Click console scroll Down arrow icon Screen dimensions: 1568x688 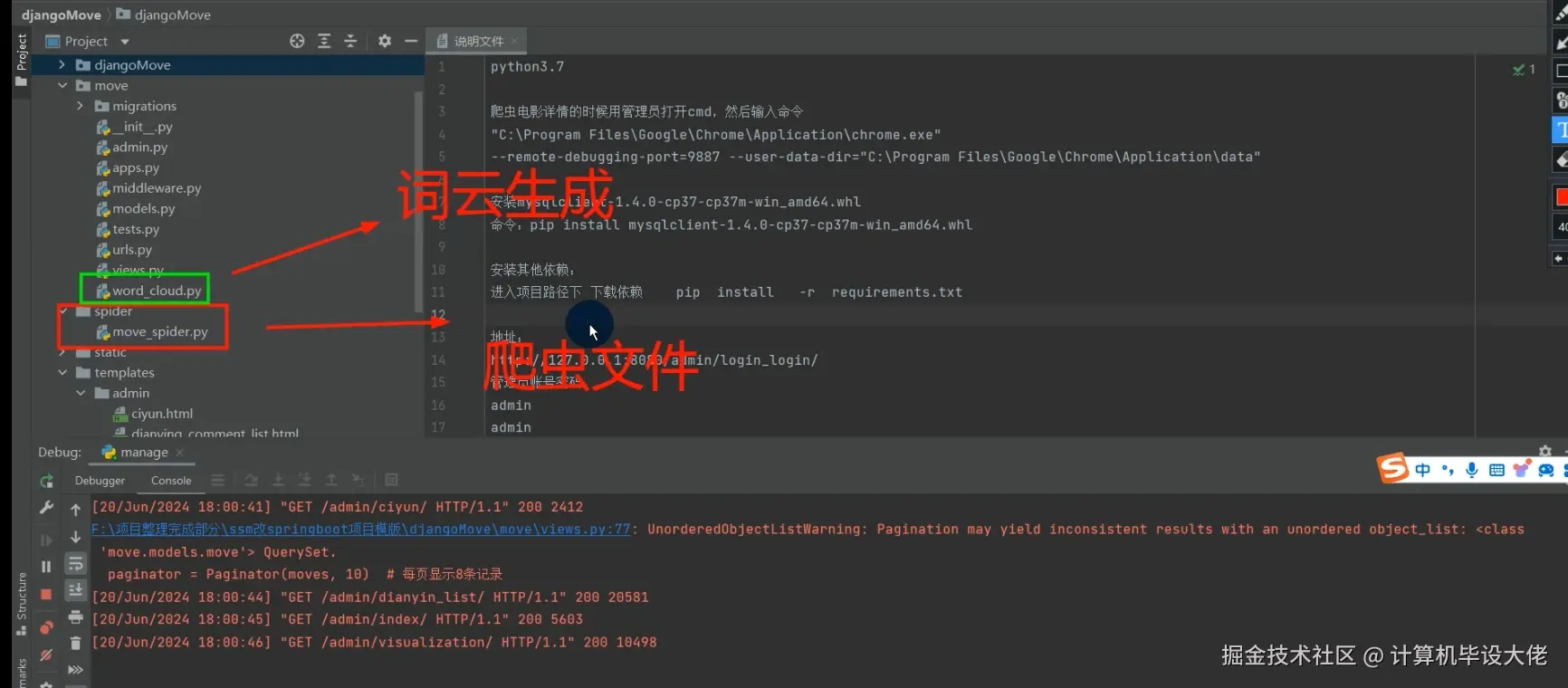pyautogui.click(x=76, y=537)
